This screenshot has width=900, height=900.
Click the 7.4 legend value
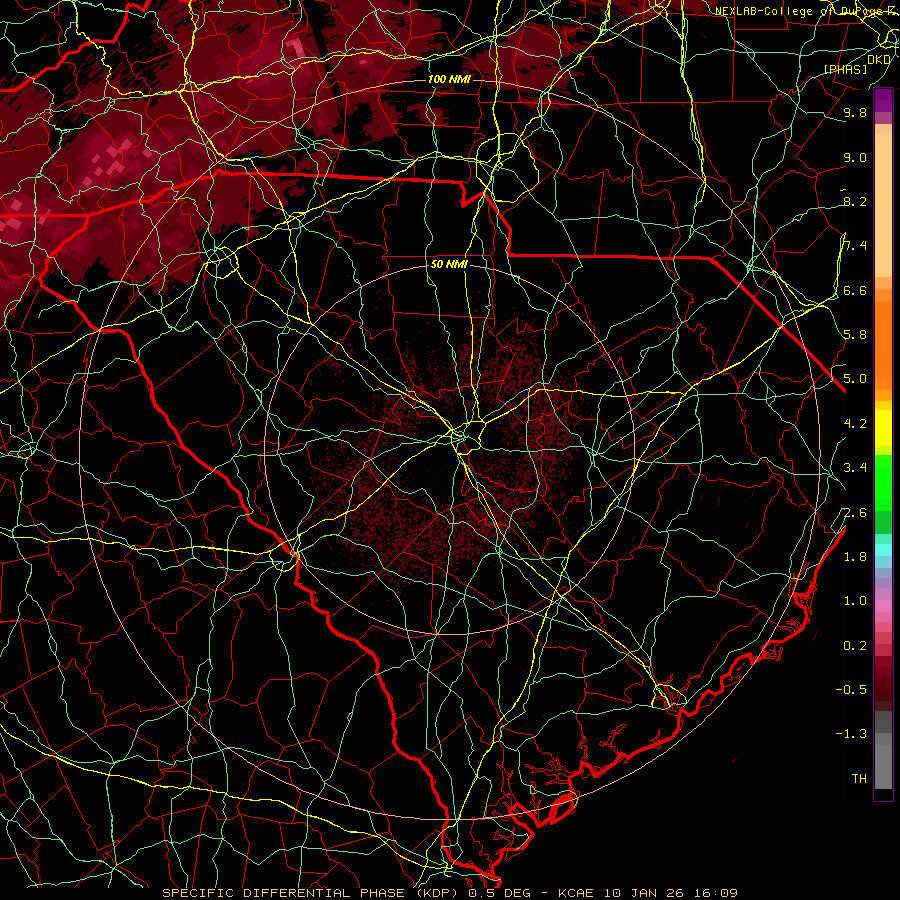tap(855, 246)
